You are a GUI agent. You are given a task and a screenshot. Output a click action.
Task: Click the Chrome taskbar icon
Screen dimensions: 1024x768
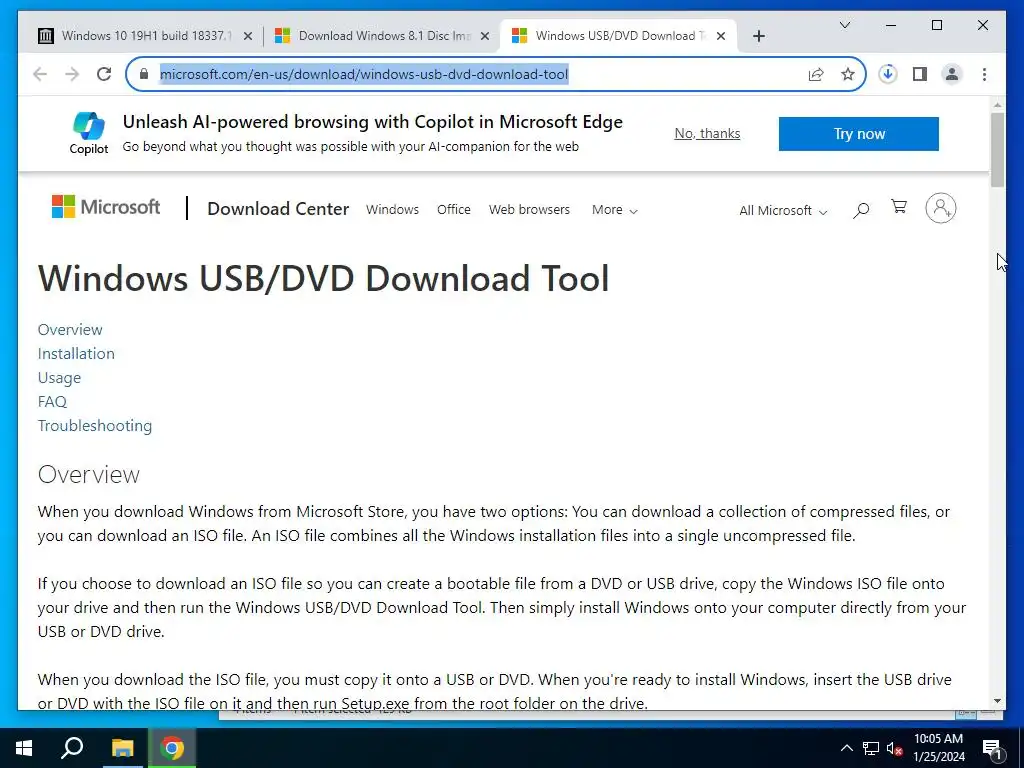pyautogui.click(x=172, y=748)
